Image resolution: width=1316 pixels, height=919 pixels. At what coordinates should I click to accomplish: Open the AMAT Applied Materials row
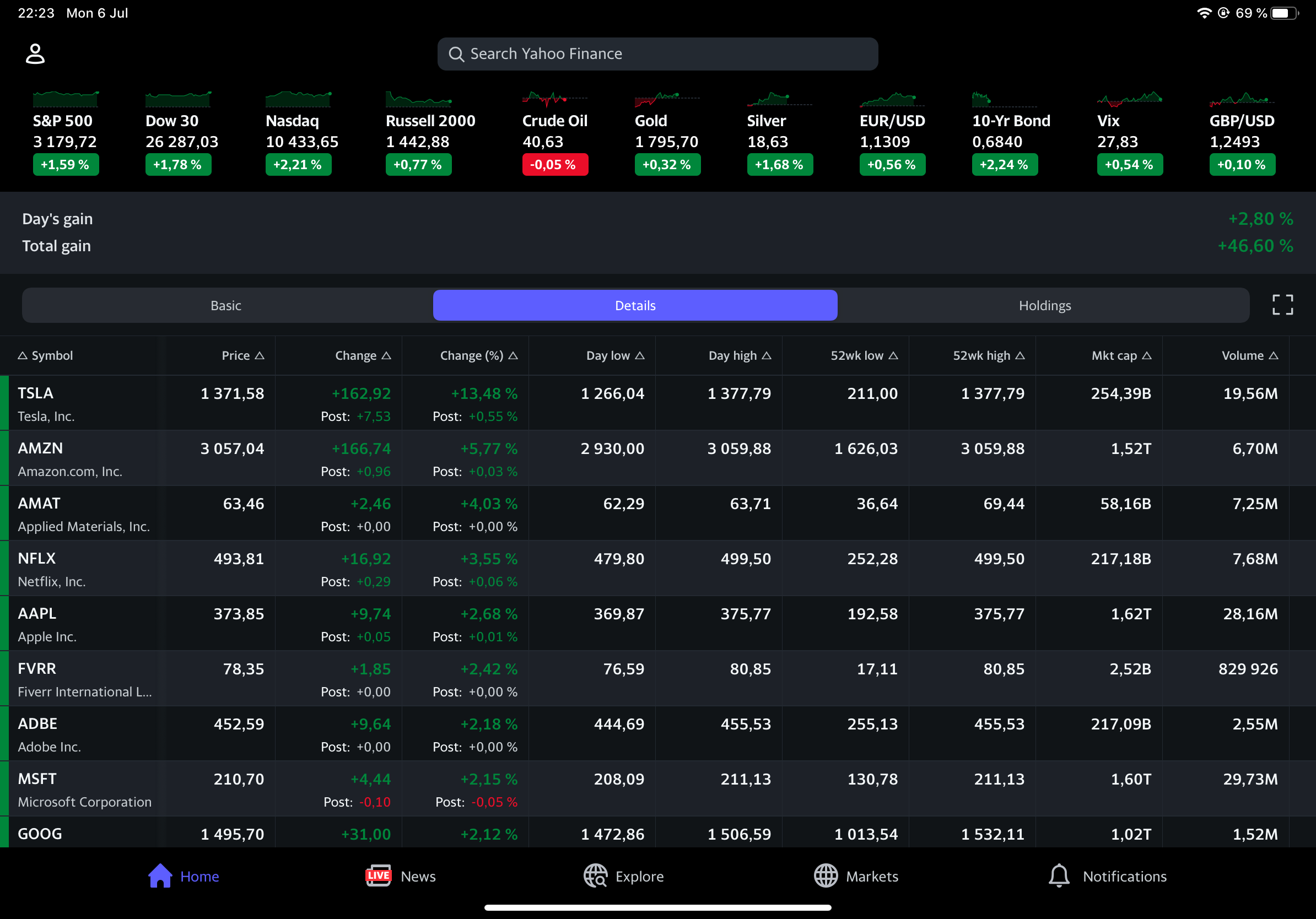(658, 513)
